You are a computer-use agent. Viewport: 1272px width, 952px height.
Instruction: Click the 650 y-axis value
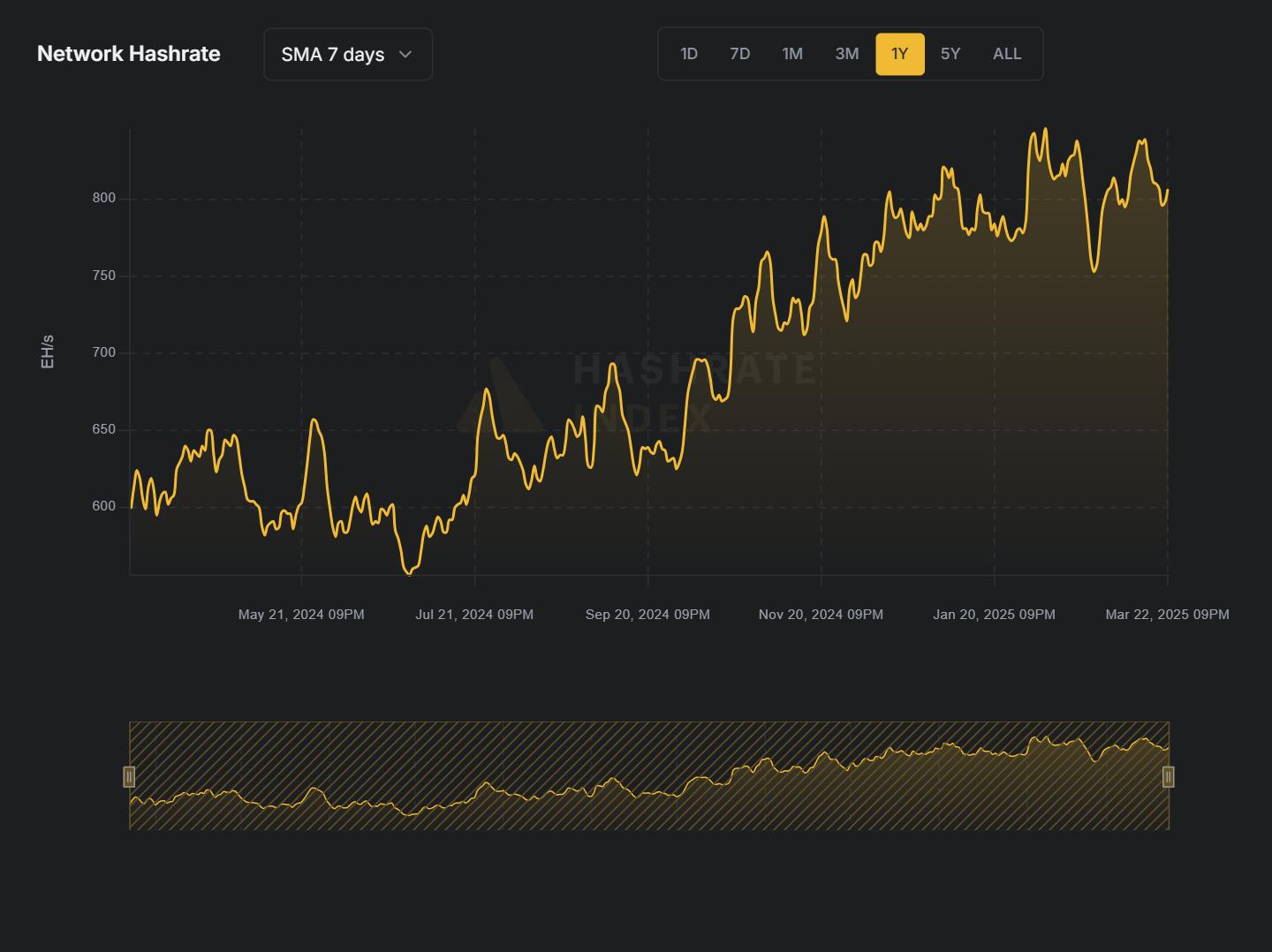104,429
